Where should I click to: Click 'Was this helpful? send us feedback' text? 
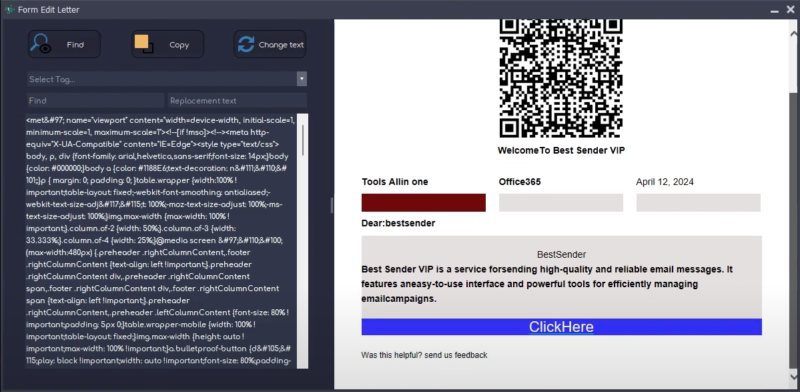click(x=424, y=355)
